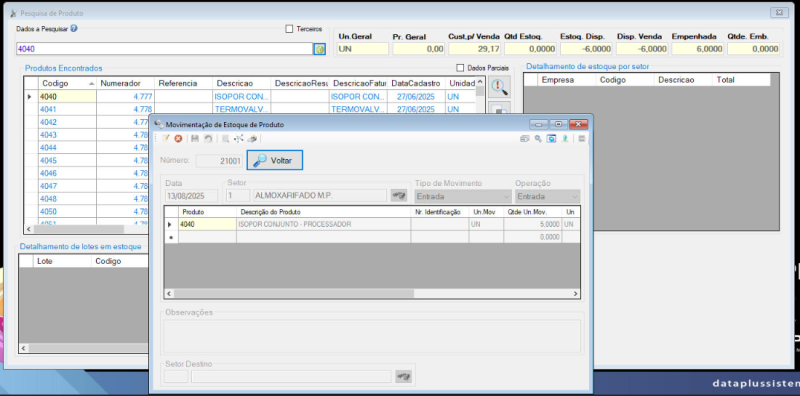
Task: Click the Referencia column header
Action: (184, 83)
